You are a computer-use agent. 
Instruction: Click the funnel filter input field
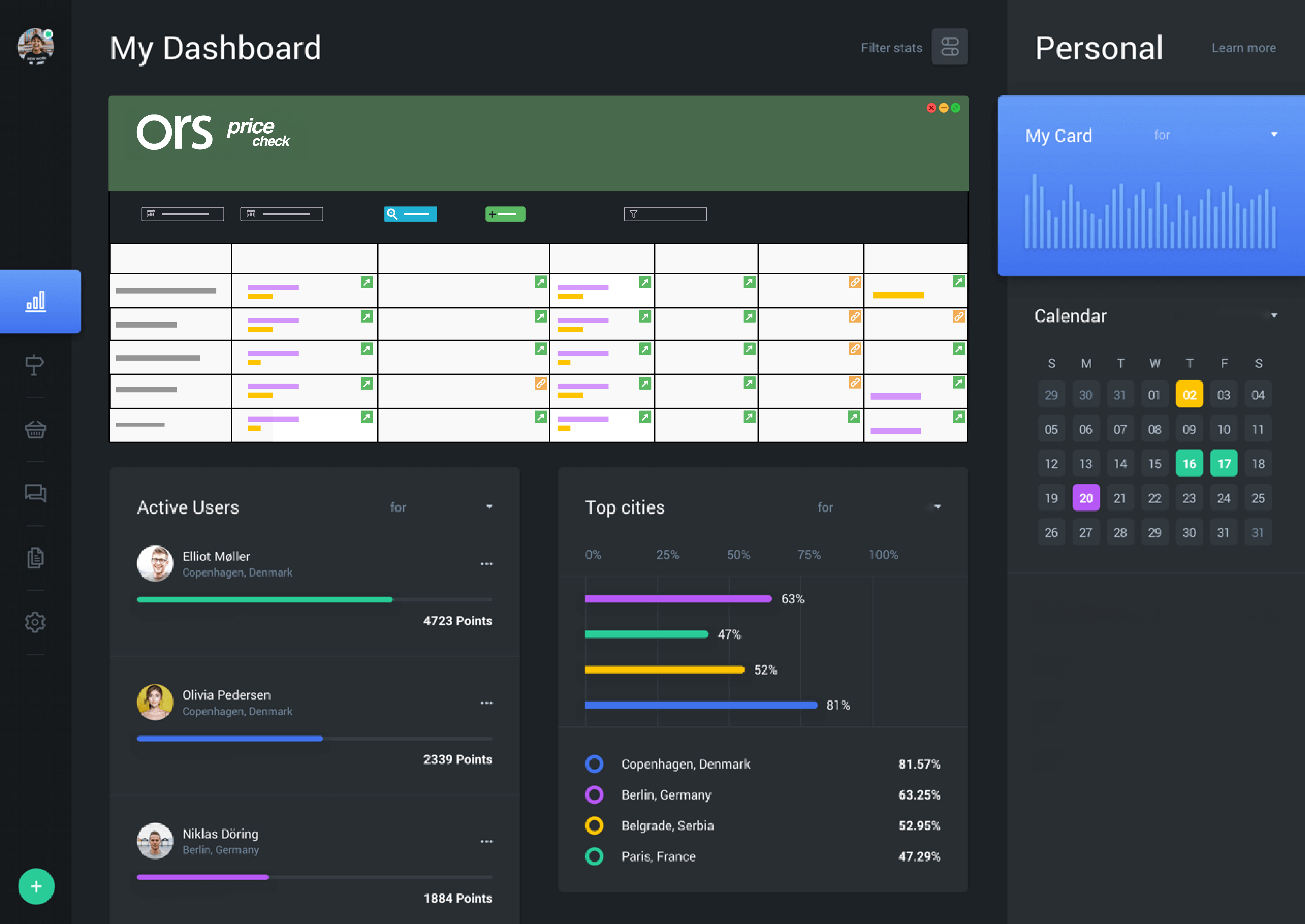pyautogui.click(x=665, y=214)
